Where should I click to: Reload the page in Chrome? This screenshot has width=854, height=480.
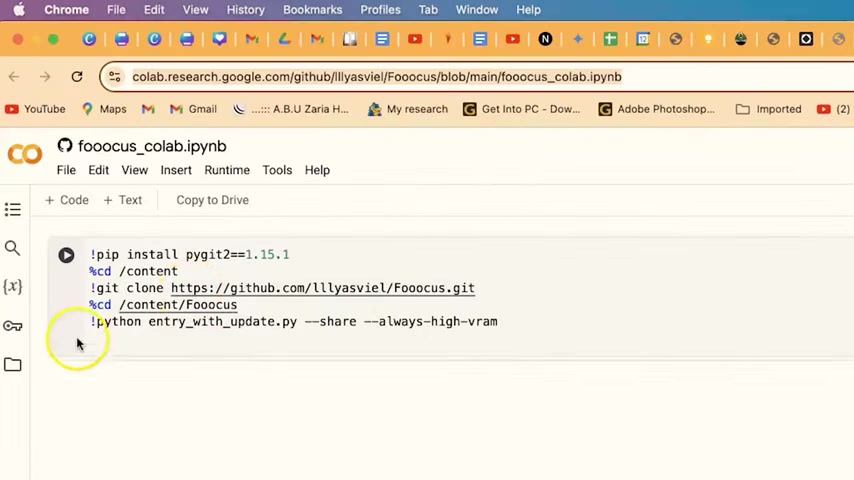77,77
